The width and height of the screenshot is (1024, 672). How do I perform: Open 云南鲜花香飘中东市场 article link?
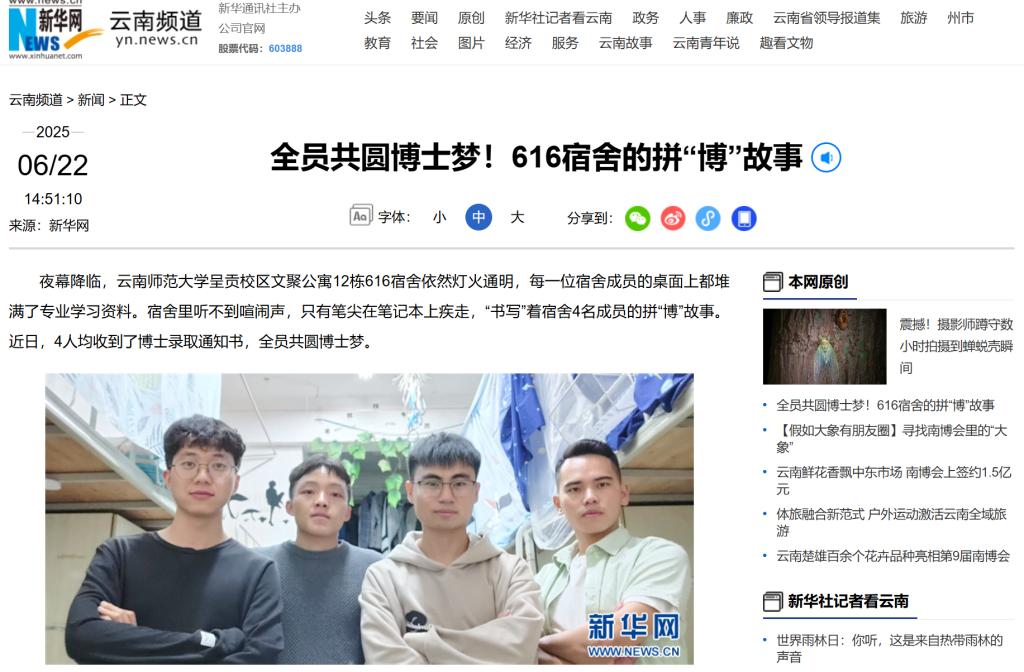click(893, 480)
